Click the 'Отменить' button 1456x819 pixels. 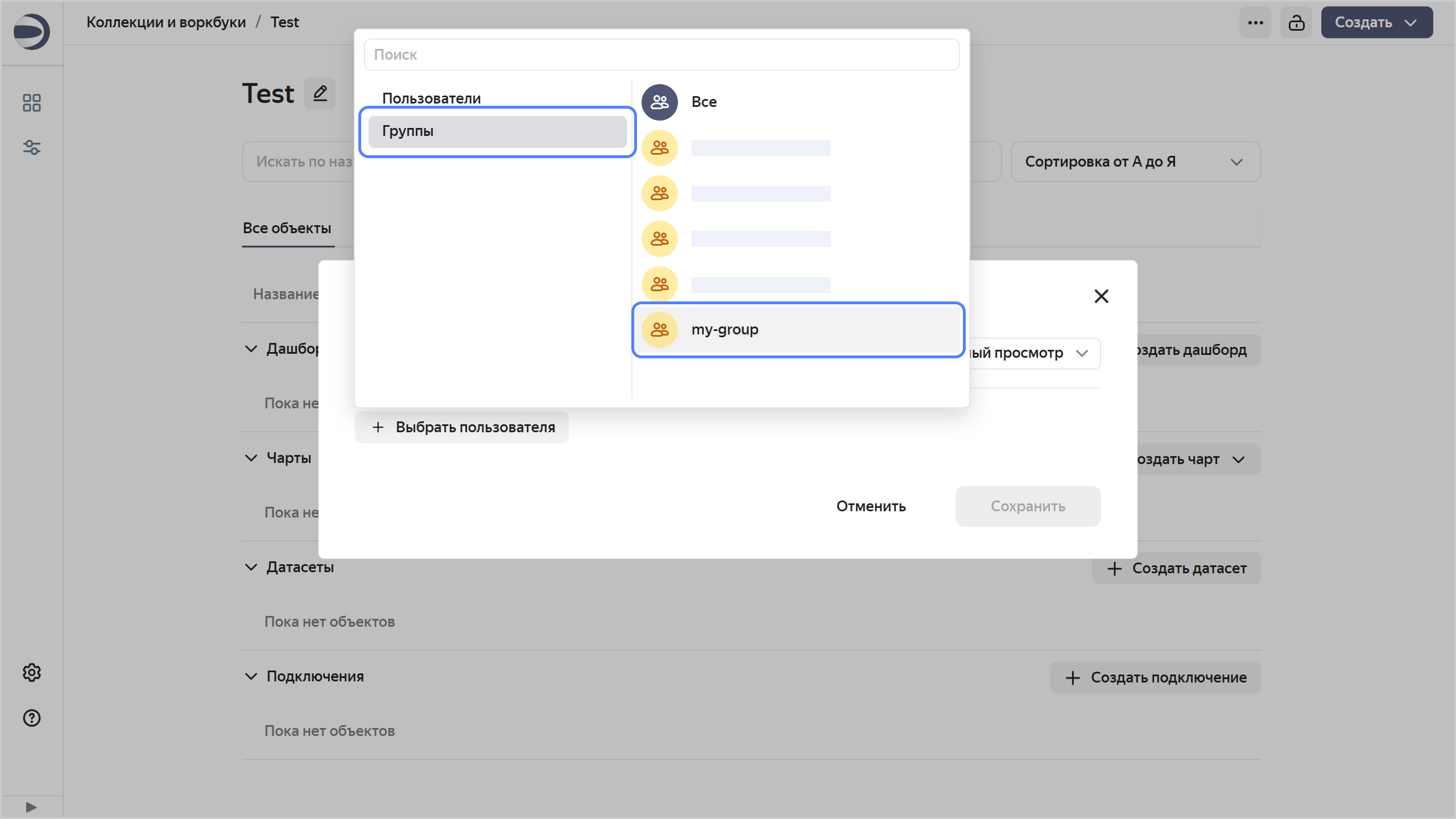coord(871,506)
